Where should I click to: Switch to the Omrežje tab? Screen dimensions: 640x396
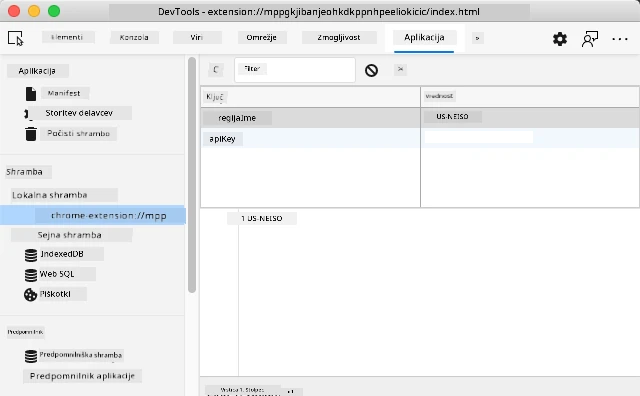pos(262,38)
